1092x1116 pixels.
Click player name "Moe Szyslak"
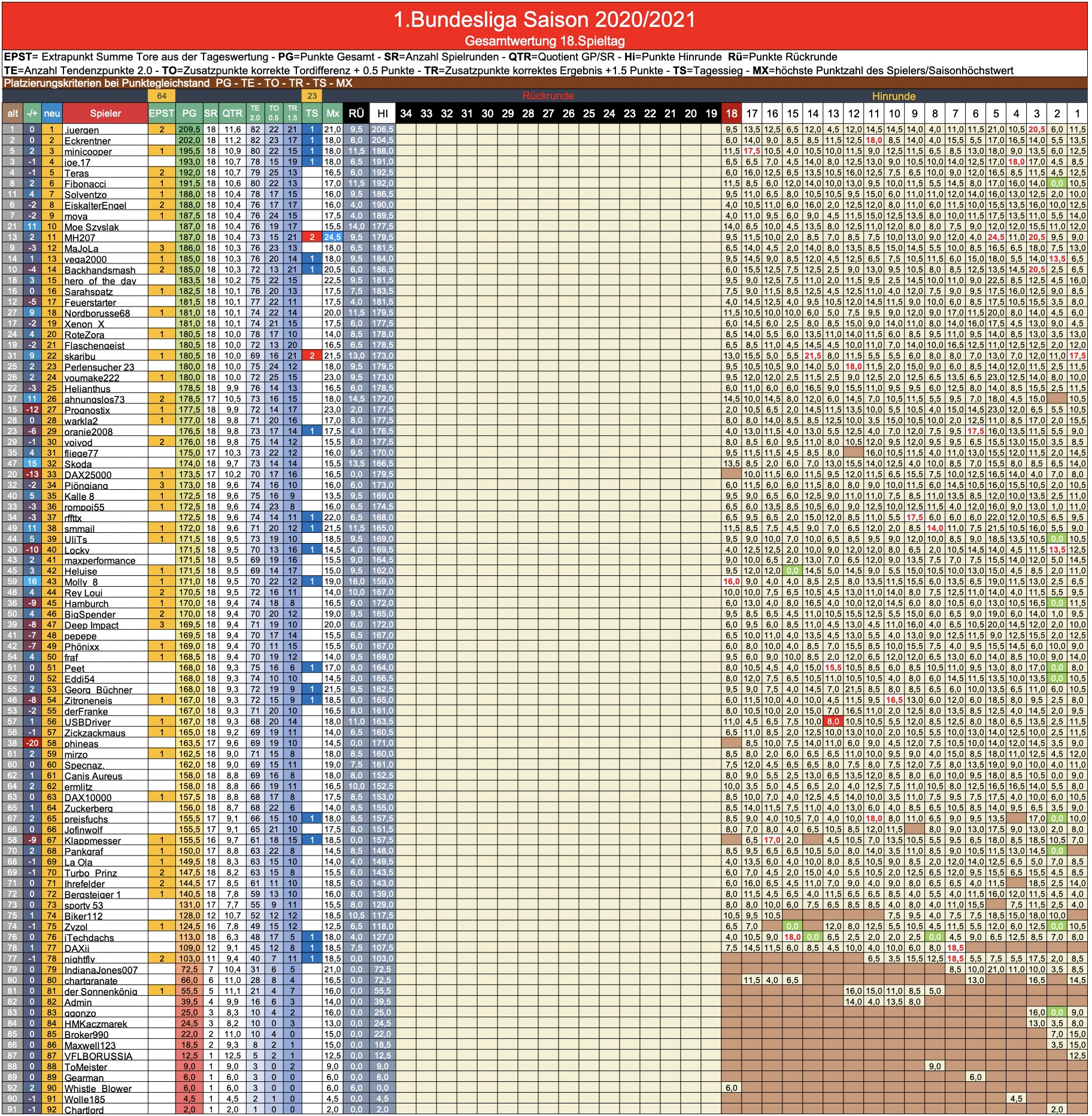pos(92,226)
